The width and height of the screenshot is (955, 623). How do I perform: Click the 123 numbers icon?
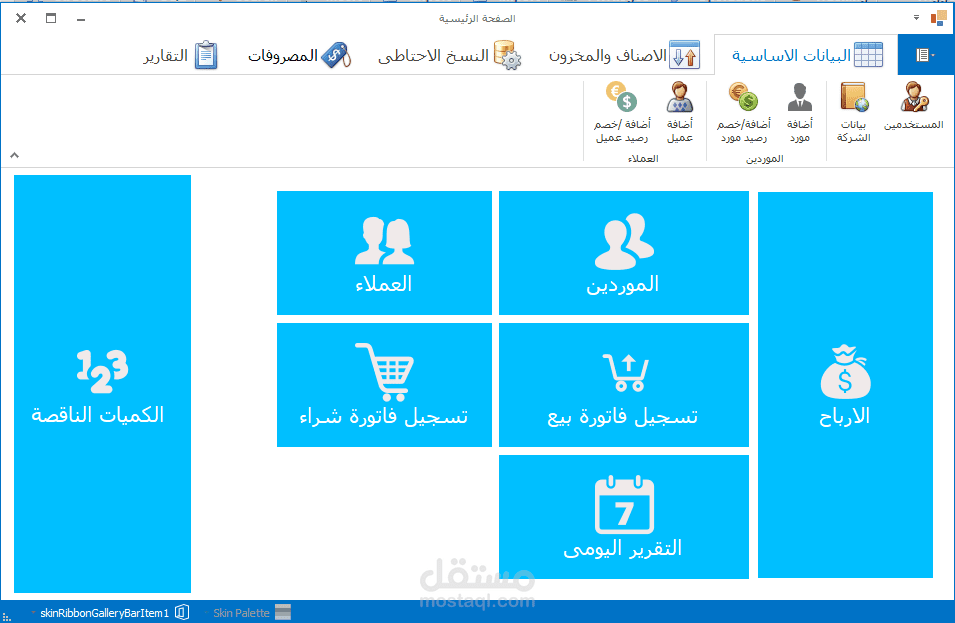coord(102,371)
